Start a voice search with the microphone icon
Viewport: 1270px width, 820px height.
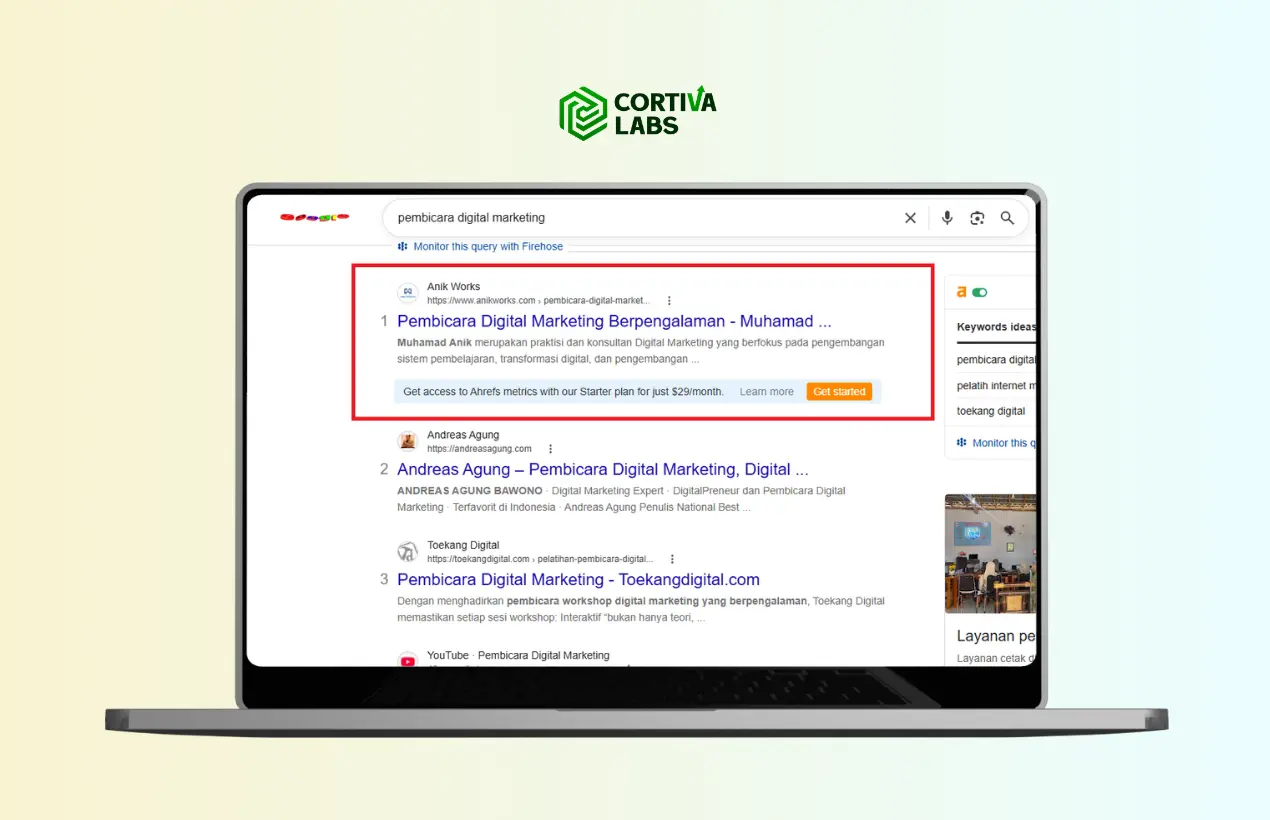(947, 218)
